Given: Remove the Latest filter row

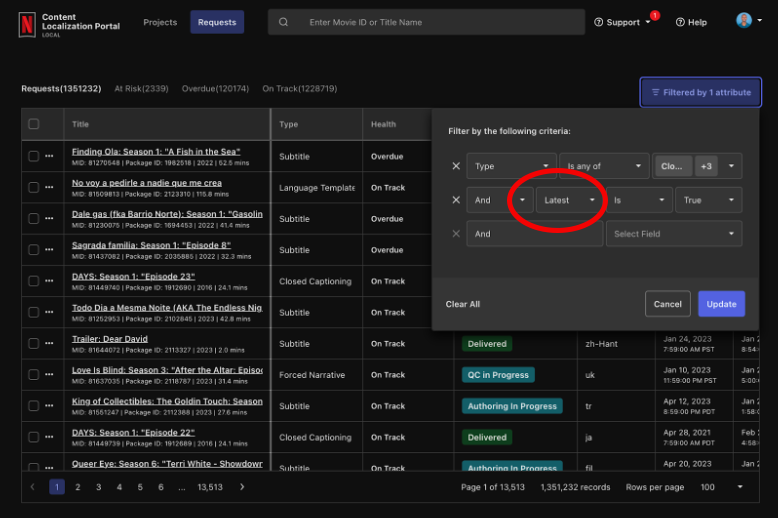Looking at the screenshot, I should [456, 200].
